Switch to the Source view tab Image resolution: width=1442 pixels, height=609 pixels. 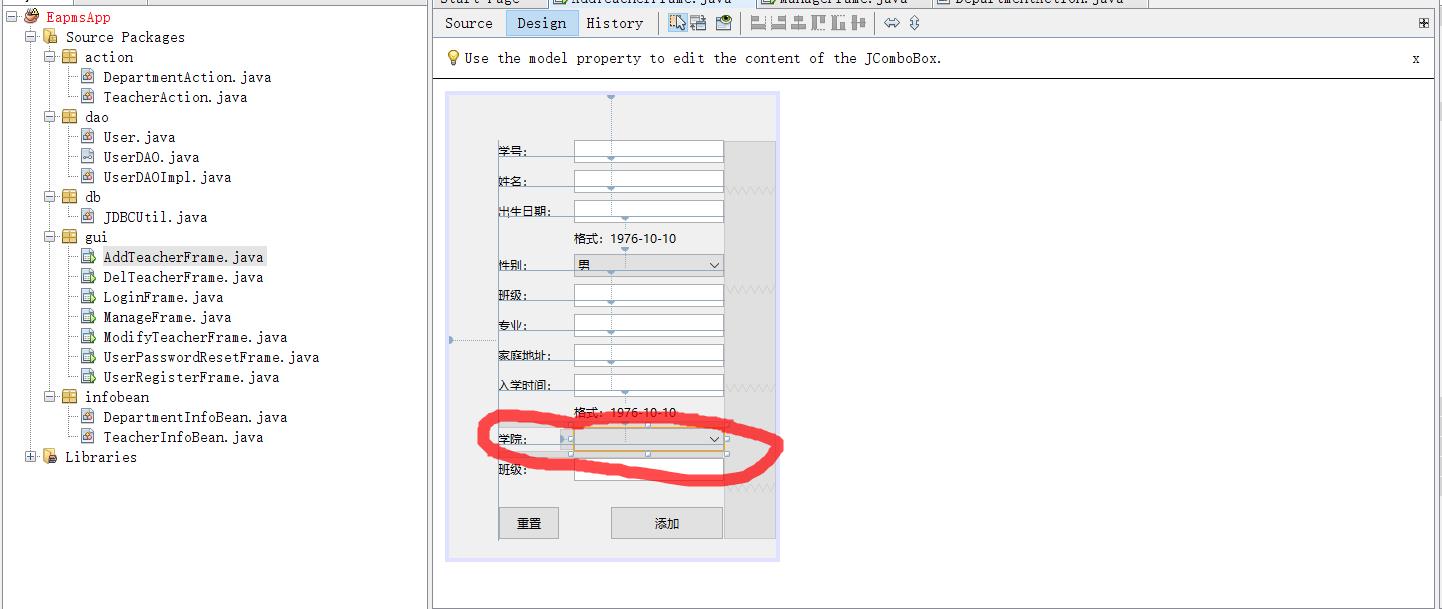469,23
